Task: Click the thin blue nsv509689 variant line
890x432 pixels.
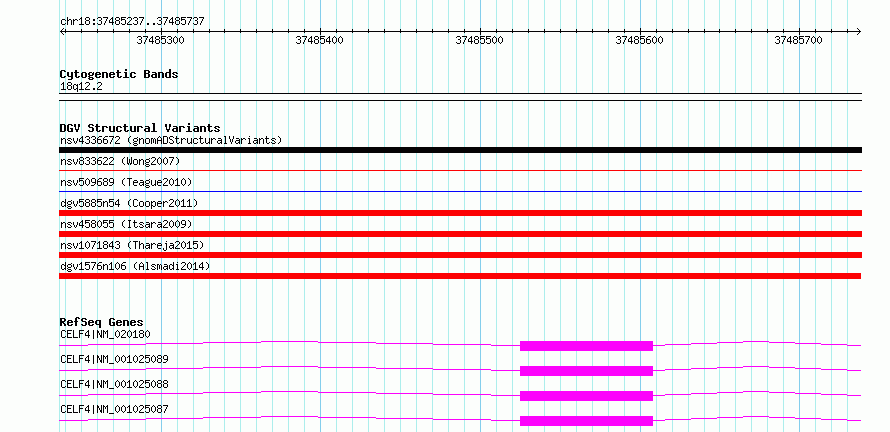Action: [x=460, y=191]
